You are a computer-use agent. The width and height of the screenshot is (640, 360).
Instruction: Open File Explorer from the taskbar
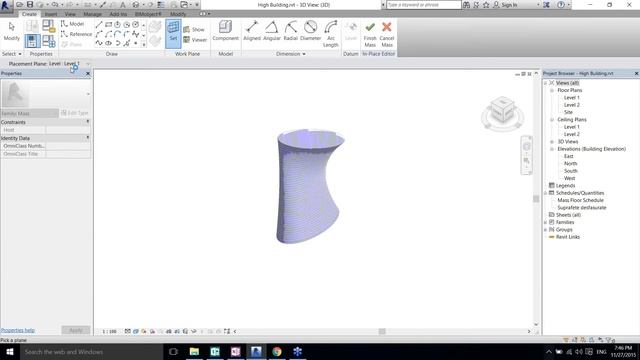[194, 351]
